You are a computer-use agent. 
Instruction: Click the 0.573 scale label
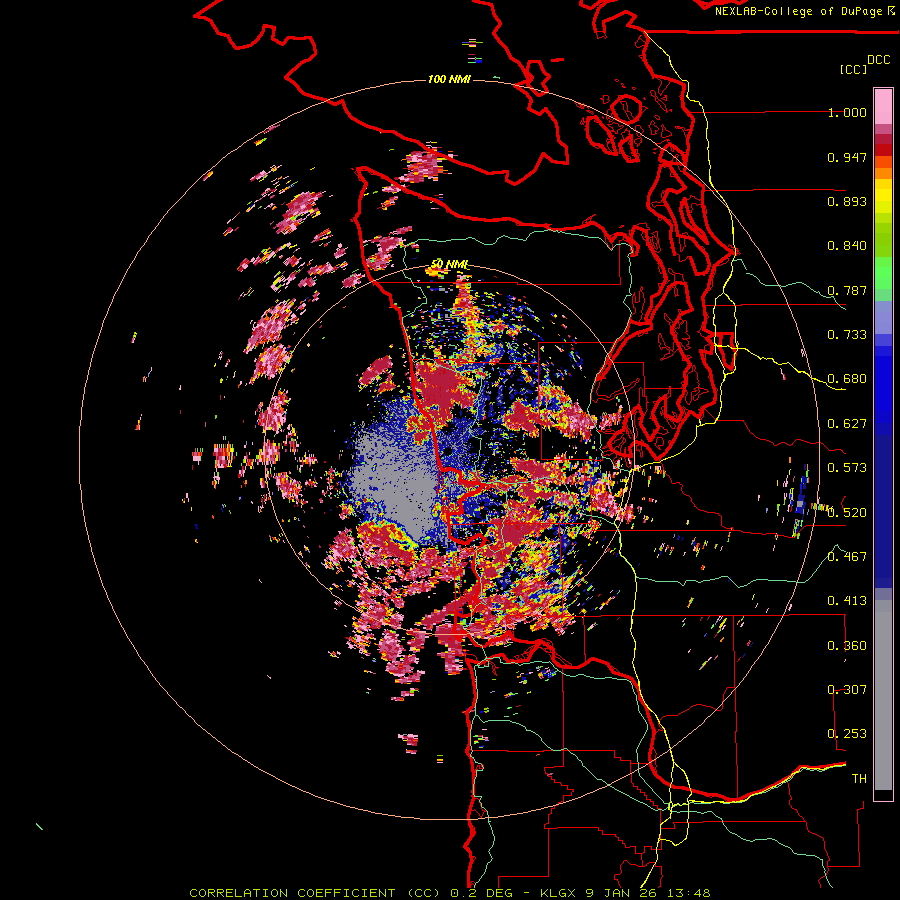click(847, 468)
